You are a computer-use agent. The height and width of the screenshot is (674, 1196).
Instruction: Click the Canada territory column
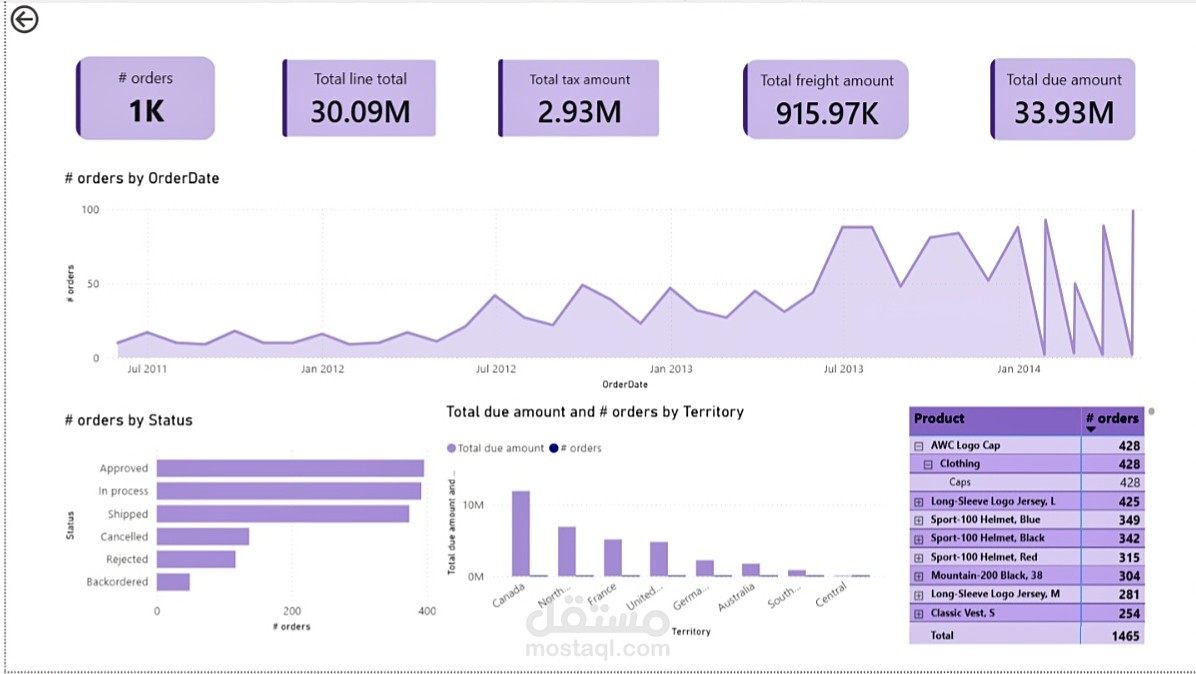[521, 534]
